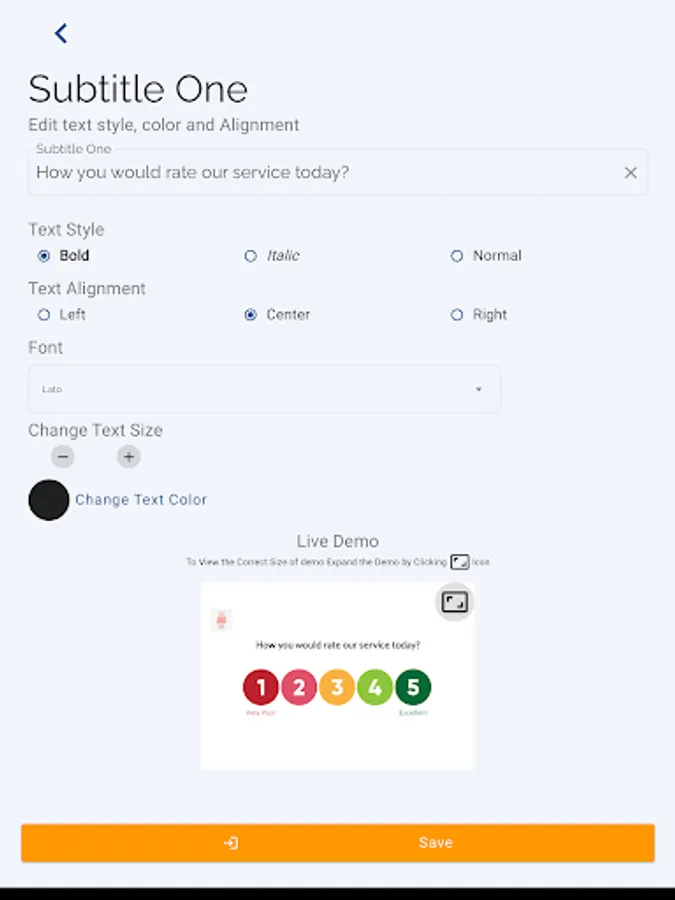Expand the font list via its arrow

(478, 389)
